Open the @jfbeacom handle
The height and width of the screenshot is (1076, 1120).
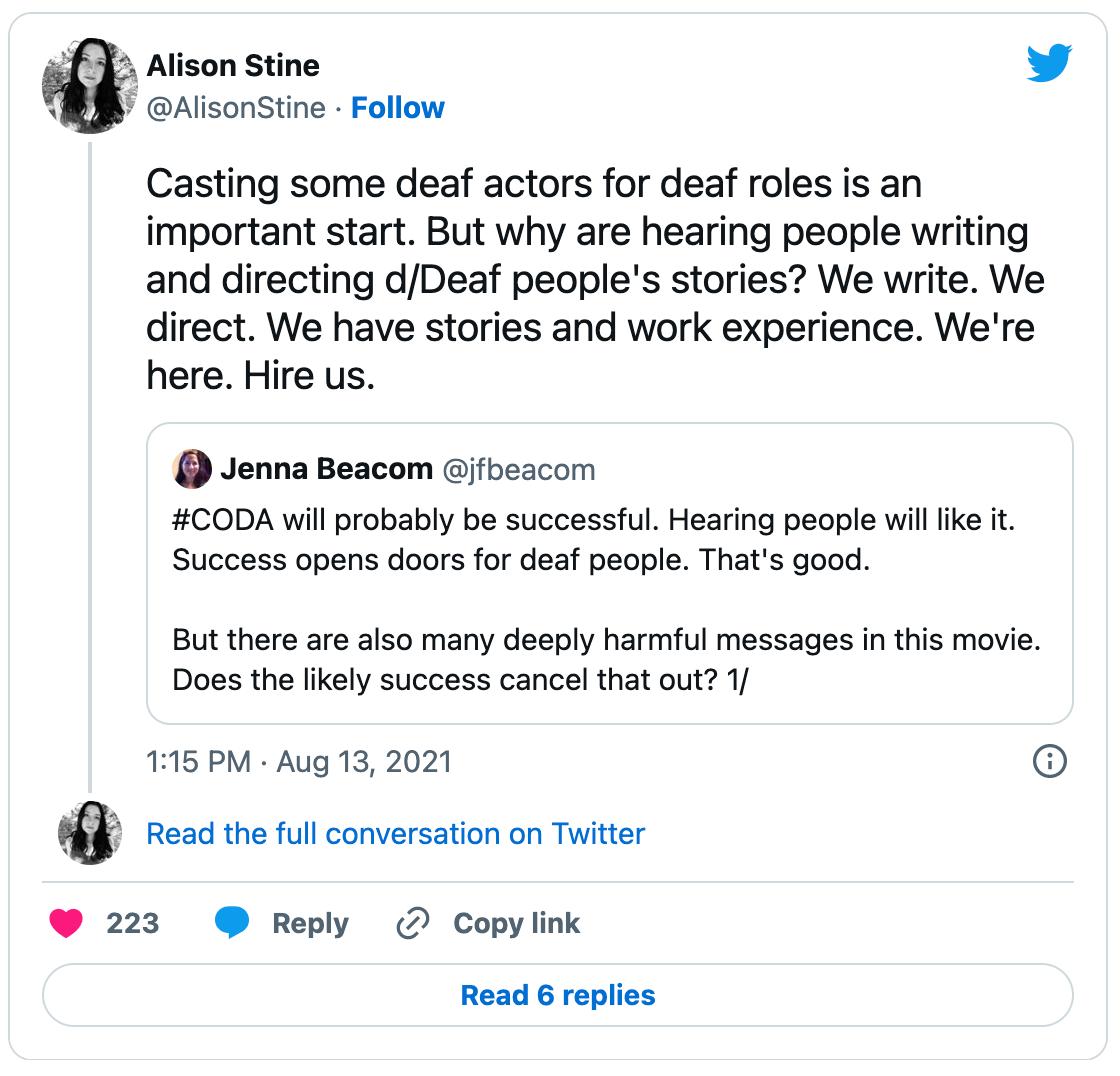[x=519, y=470]
